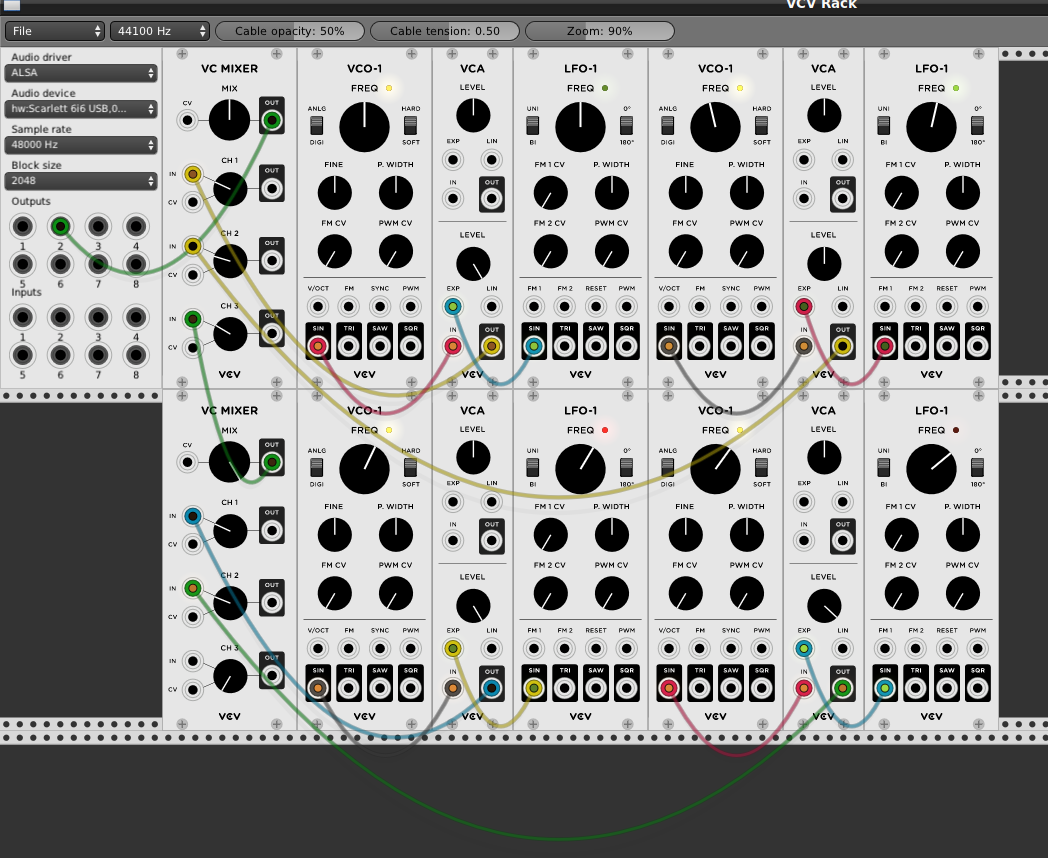This screenshot has width=1048, height=858.
Task: Click the top rack's VC MIXER title
Action: [229, 69]
